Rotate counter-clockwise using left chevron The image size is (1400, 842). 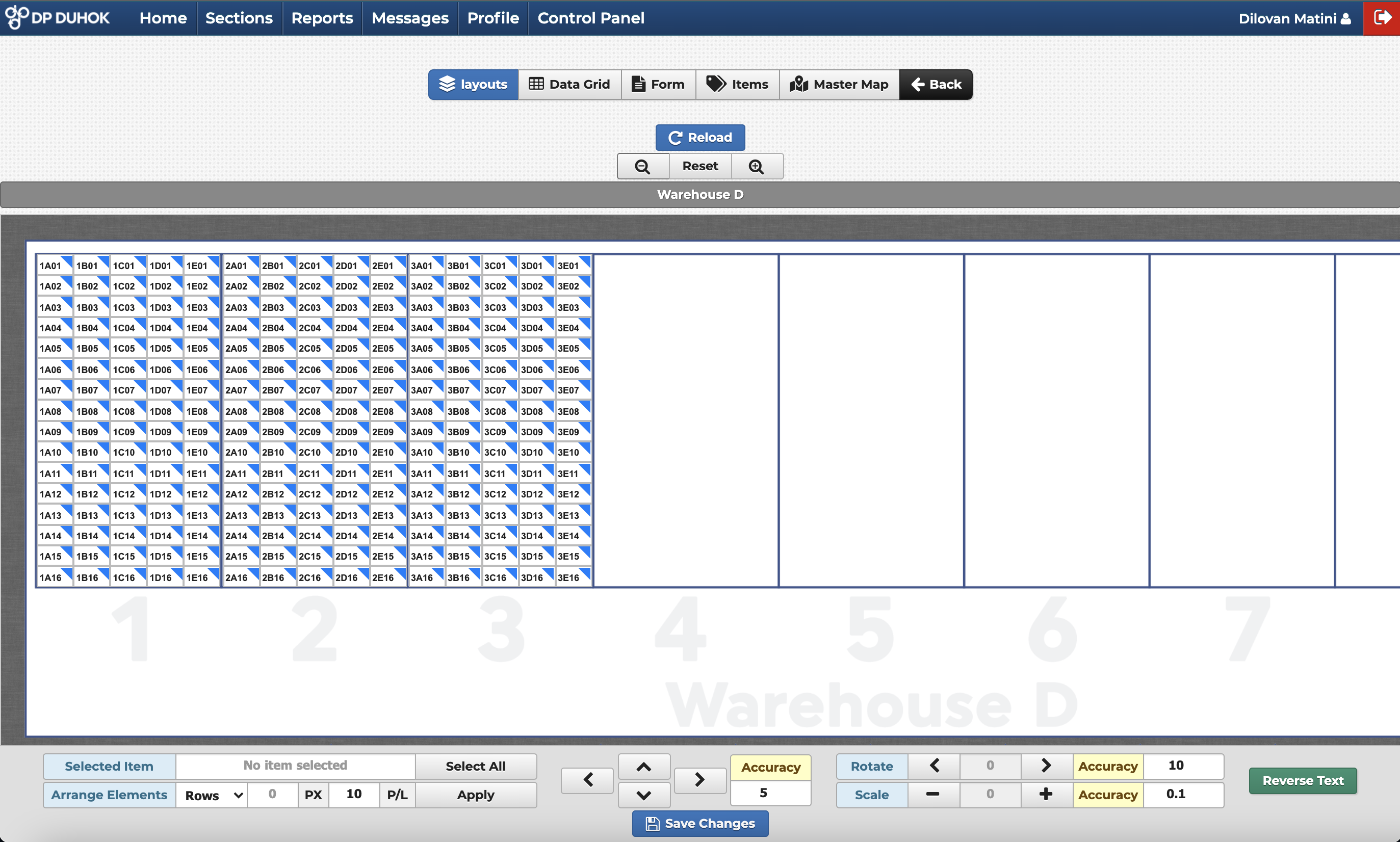[x=934, y=766]
